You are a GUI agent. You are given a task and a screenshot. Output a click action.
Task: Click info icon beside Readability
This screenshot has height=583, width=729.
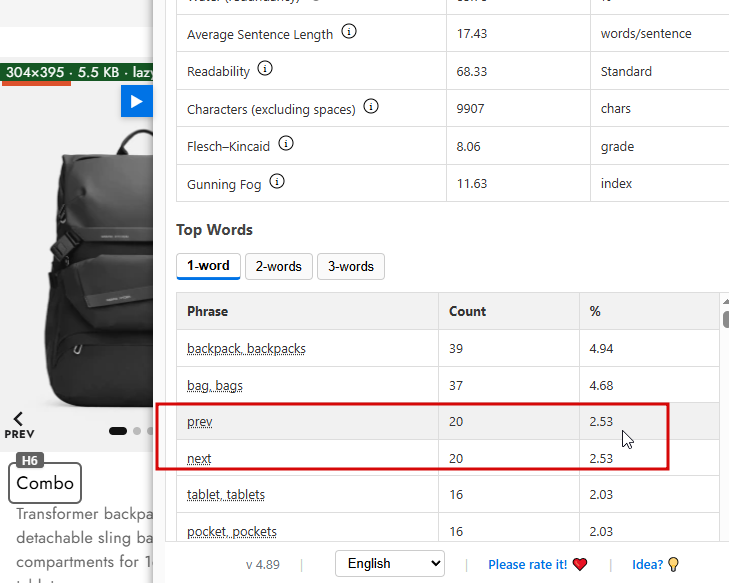pyautogui.click(x=265, y=69)
